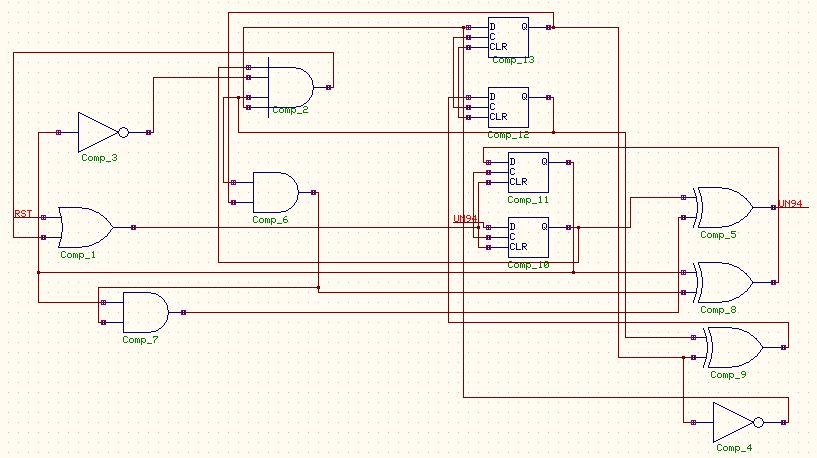Select the Comp_7 AND gate symbol
The height and width of the screenshot is (458, 817).
click(145, 312)
